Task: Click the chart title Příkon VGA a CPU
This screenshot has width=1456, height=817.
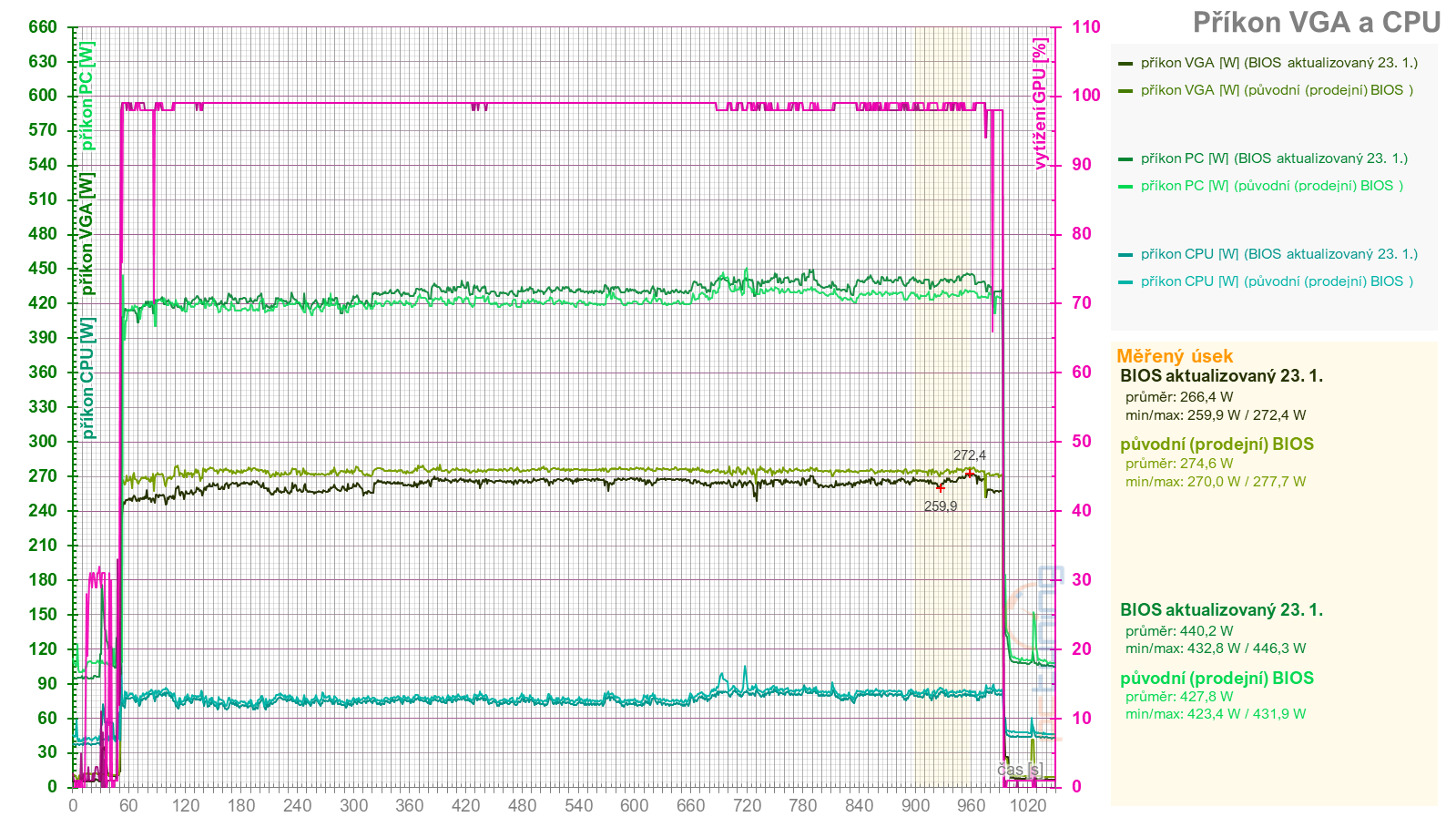Action: tap(1316, 23)
